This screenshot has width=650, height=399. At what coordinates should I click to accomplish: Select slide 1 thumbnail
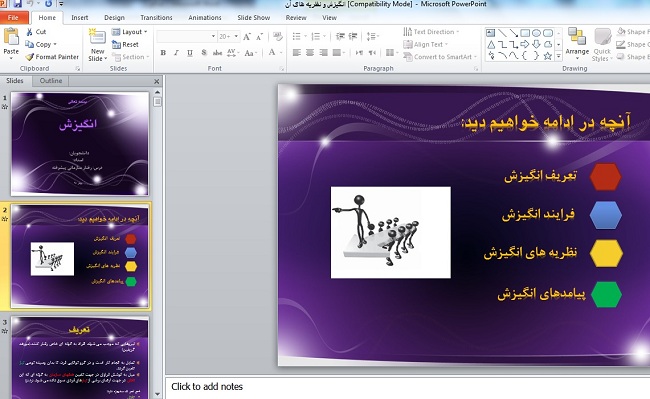[x=80, y=144]
